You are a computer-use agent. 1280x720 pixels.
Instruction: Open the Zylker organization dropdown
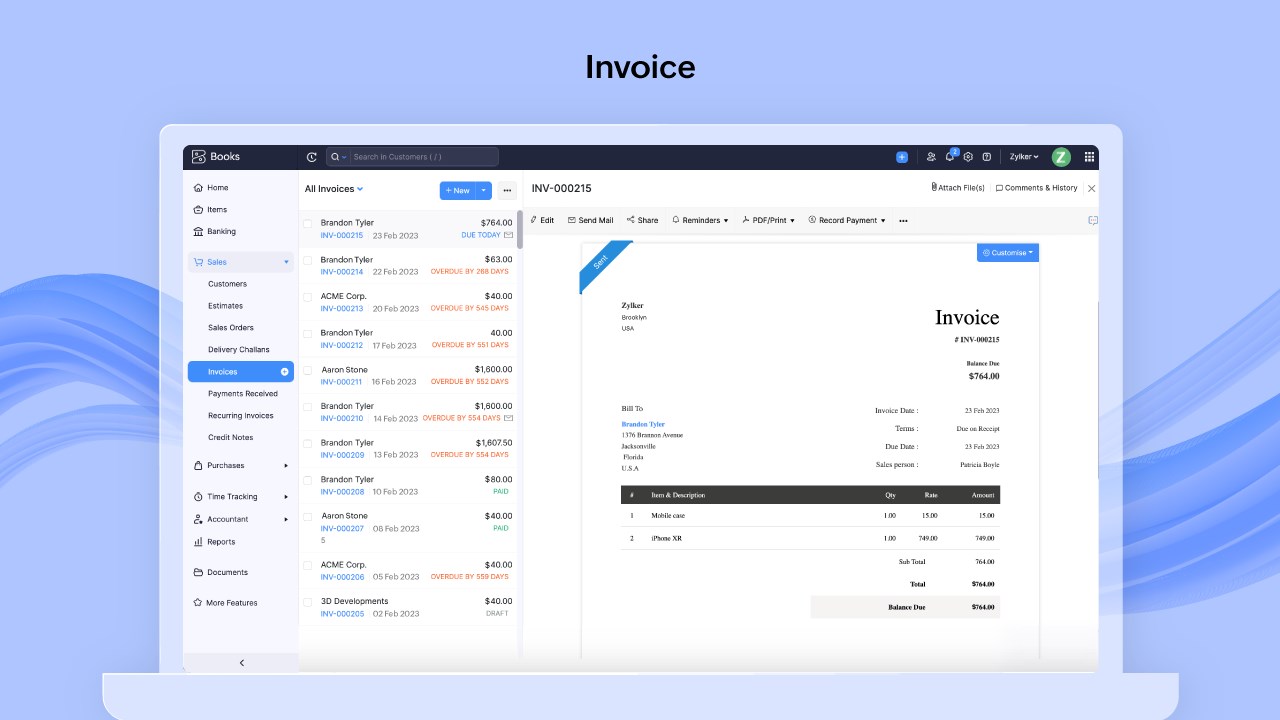(1024, 157)
